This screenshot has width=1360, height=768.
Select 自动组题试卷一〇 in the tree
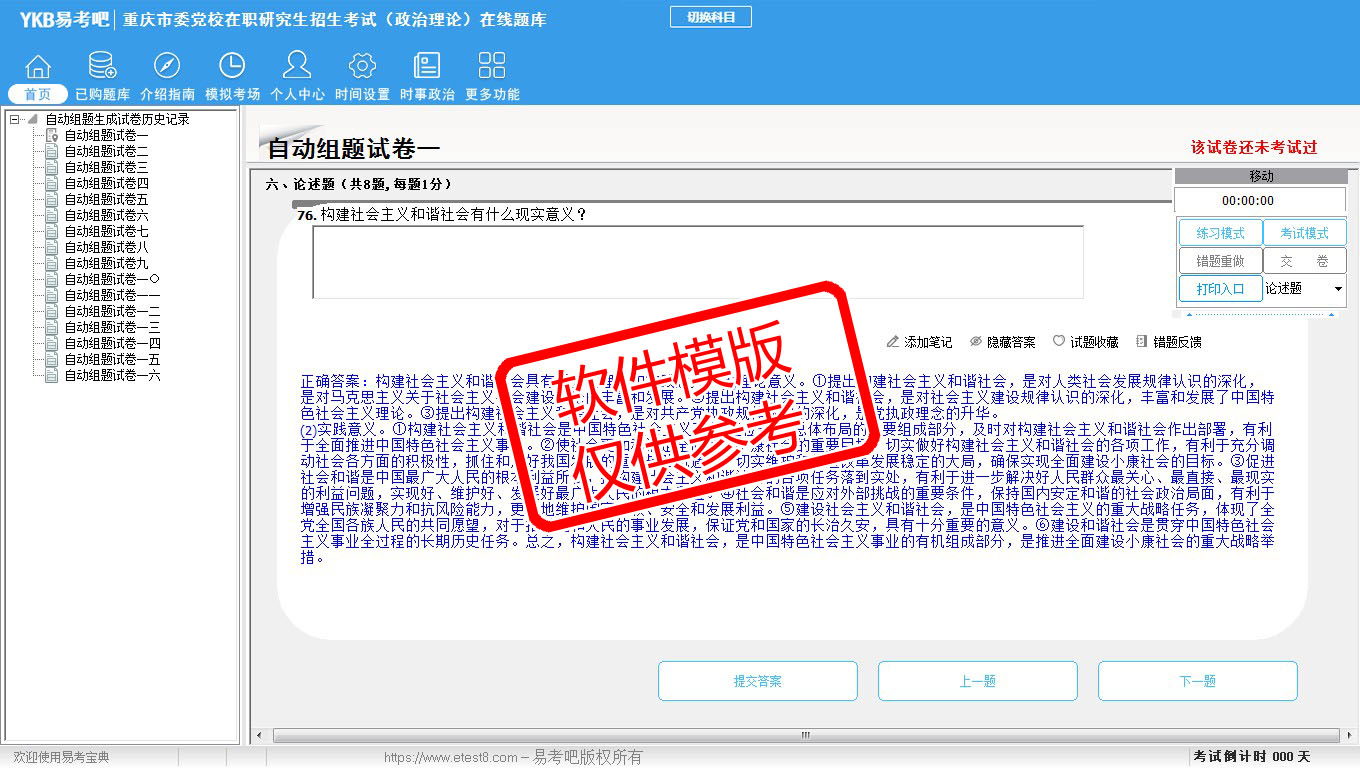pyautogui.click(x=112, y=279)
